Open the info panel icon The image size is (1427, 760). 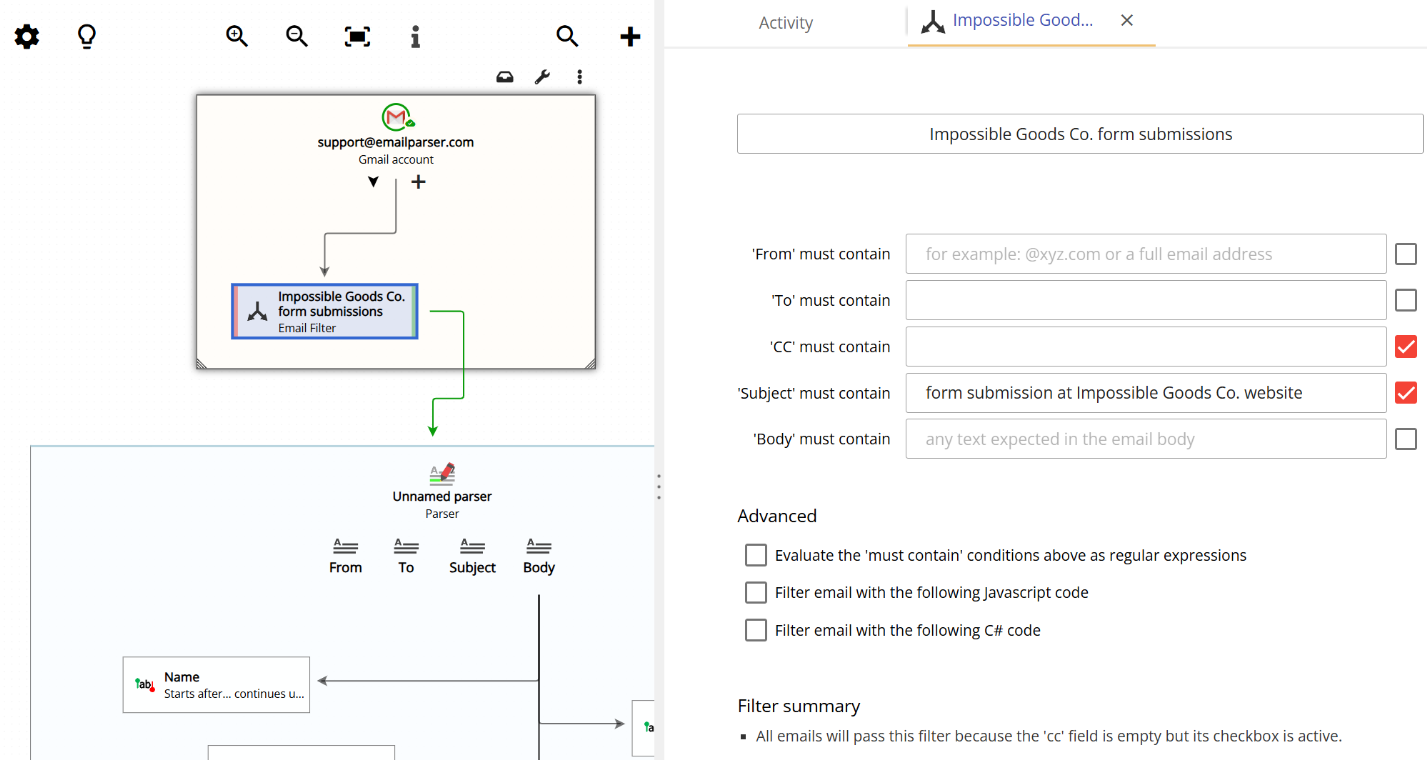pos(415,35)
